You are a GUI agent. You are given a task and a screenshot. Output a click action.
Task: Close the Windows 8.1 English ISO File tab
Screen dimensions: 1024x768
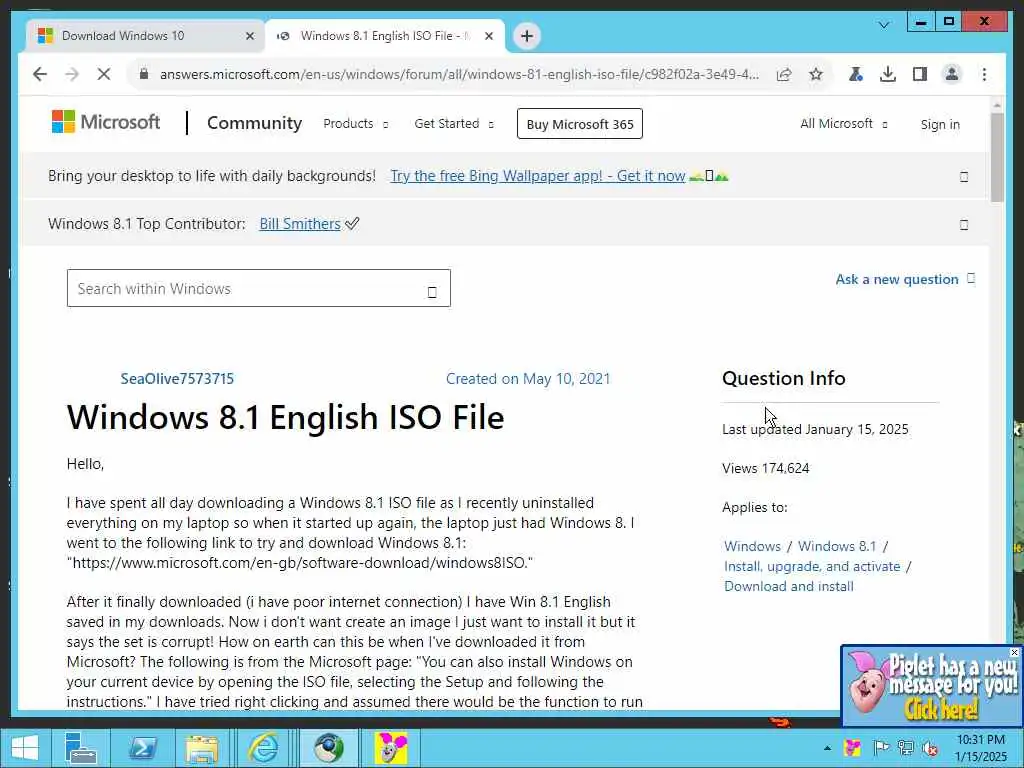(x=488, y=36)
